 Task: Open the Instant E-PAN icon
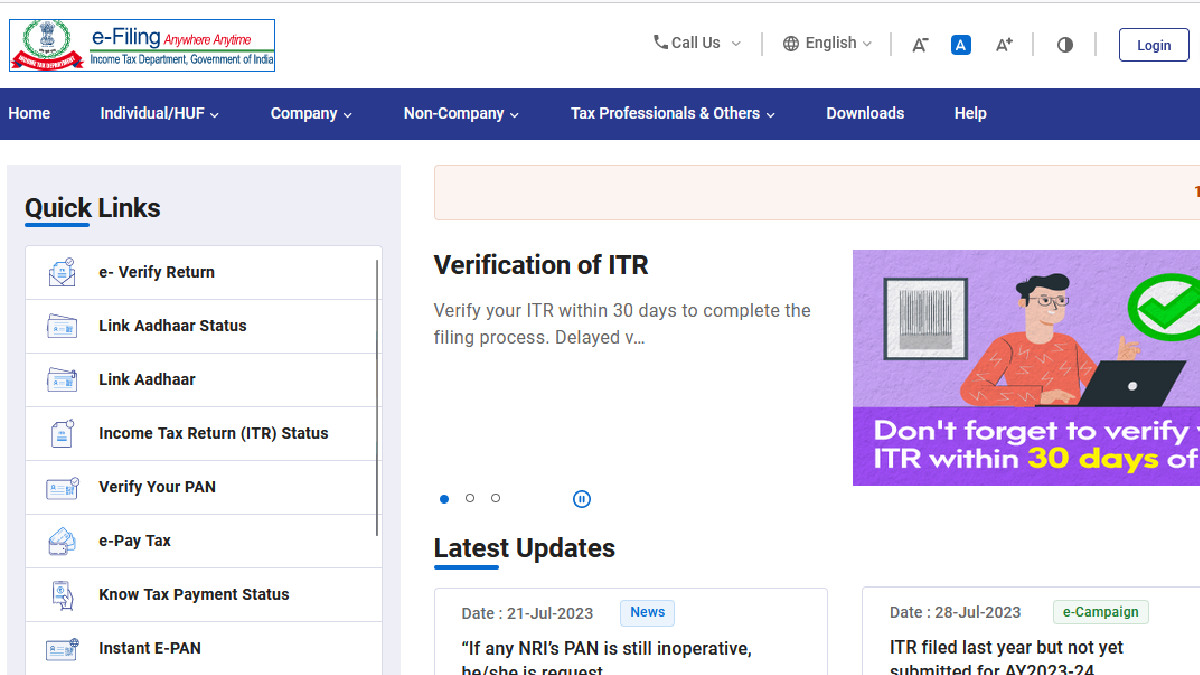[x=61, y=648]
